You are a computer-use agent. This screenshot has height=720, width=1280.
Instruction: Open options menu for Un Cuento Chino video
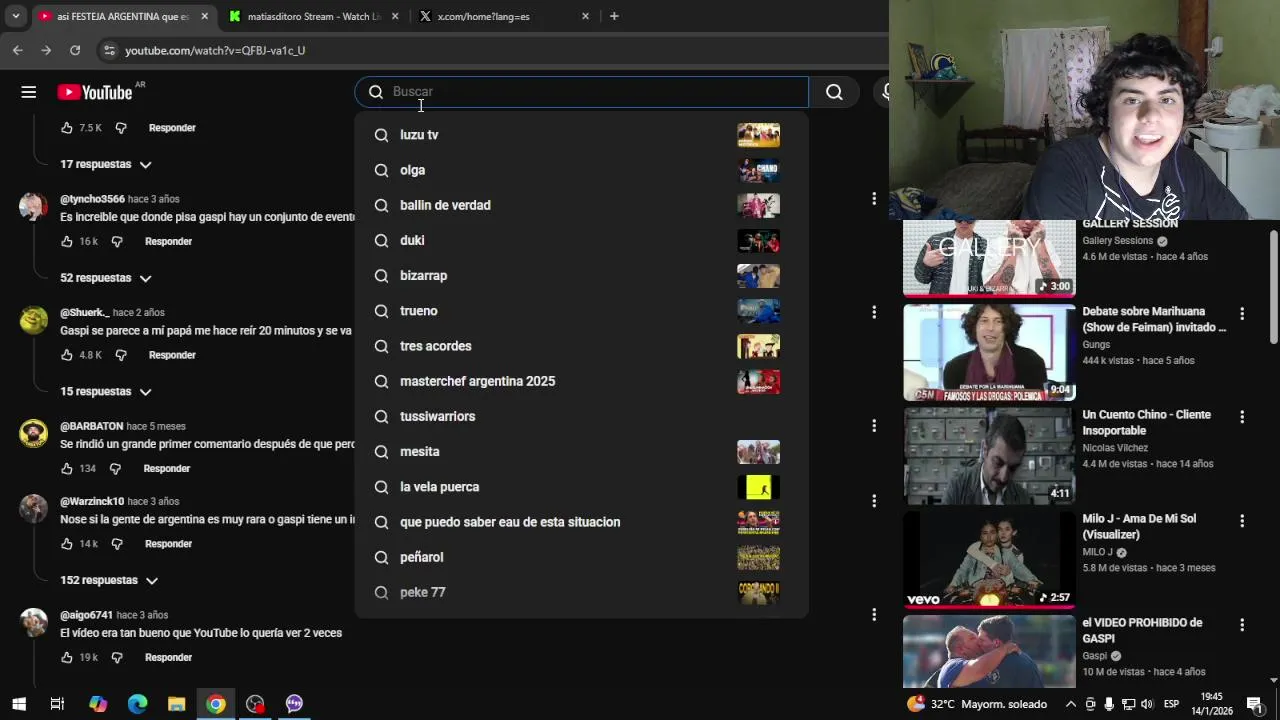click(1242, 417)
